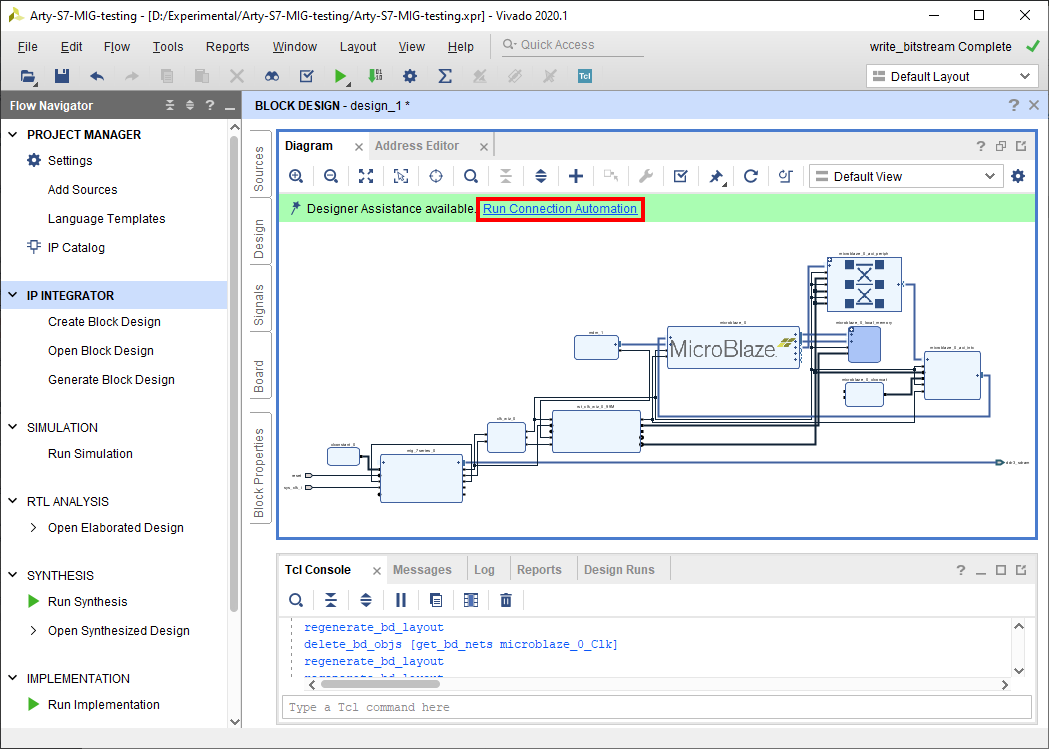
Task: Open the Default Layout dropdown
Action: click(952, 76)
